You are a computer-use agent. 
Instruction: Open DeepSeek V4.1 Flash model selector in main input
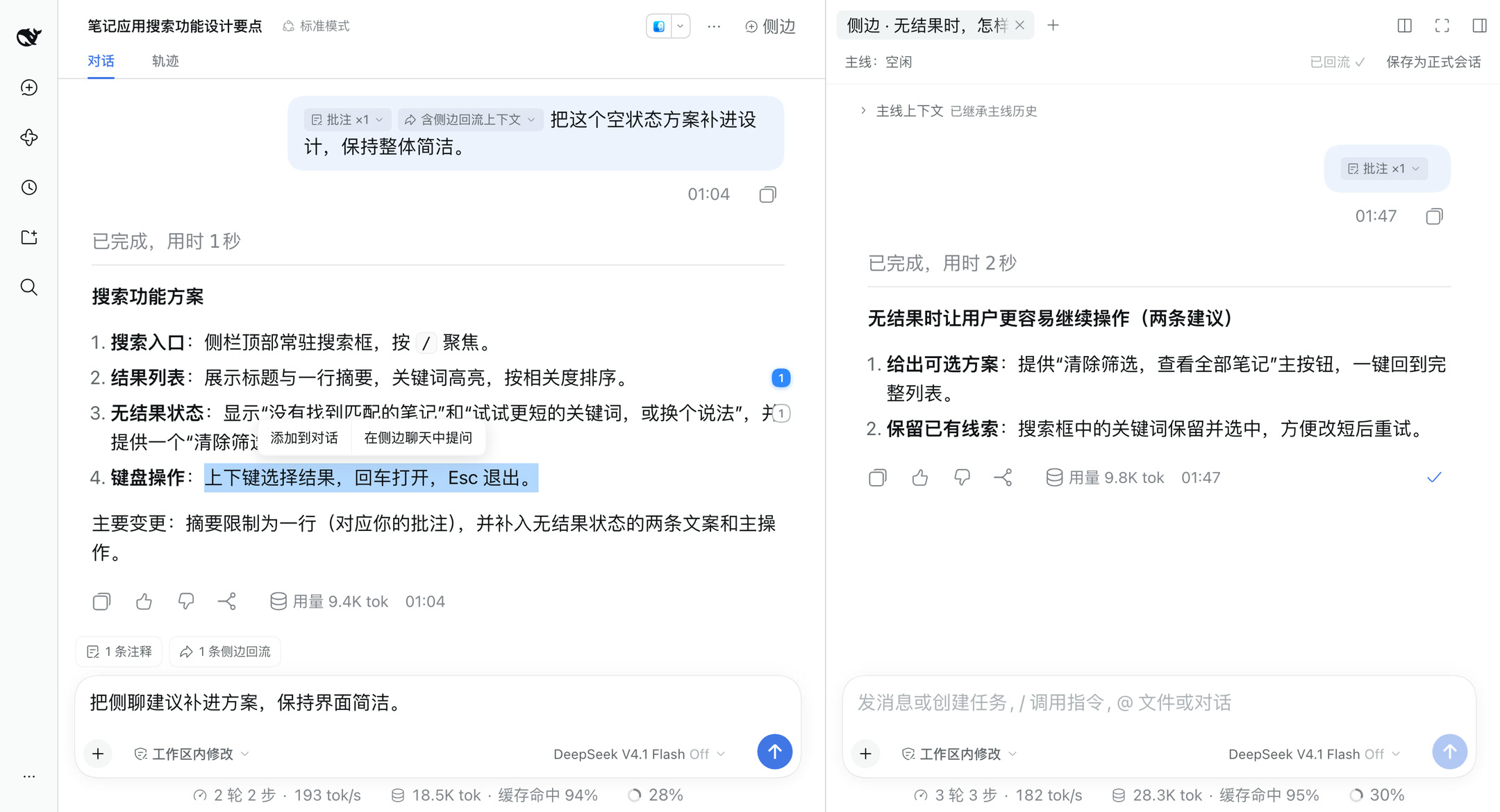640,754
